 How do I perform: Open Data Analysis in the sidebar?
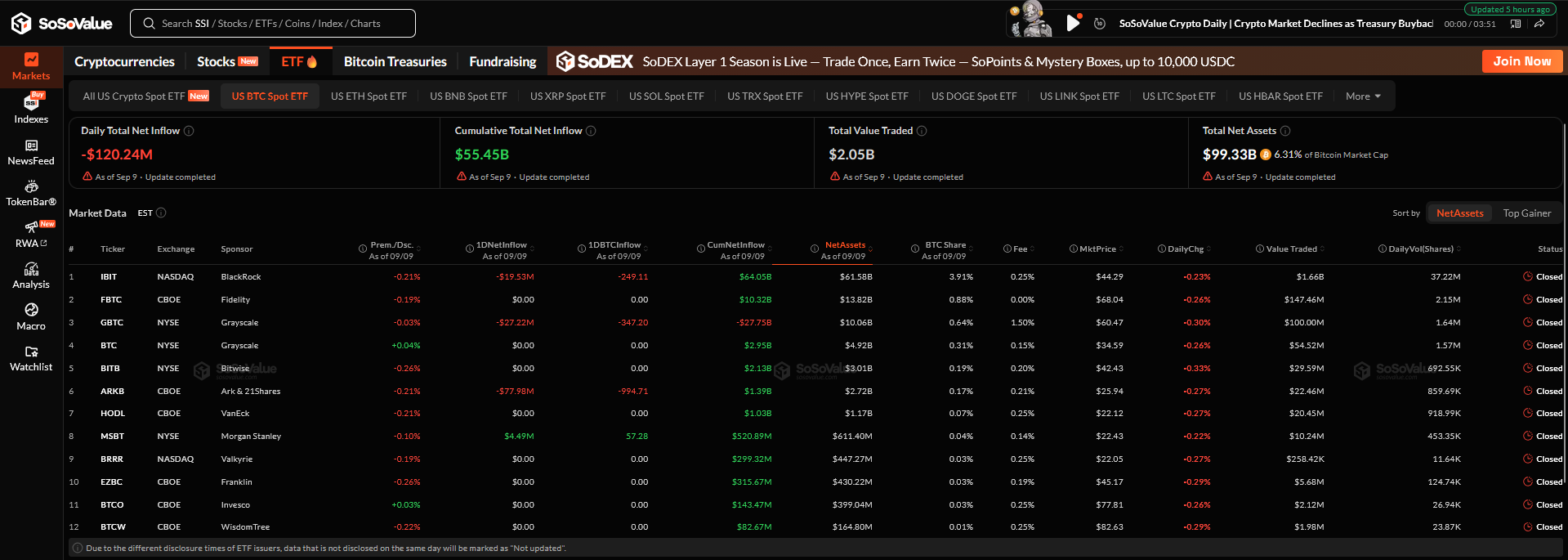pyautogui.click(x=31, y=276)
